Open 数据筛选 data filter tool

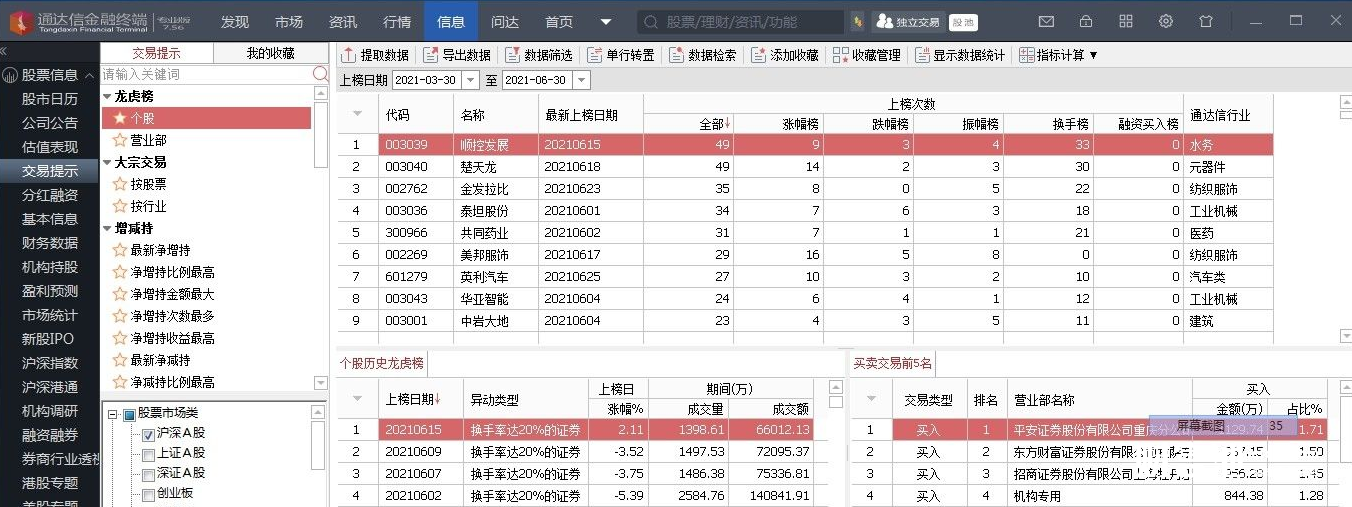(x=538, y=55)
